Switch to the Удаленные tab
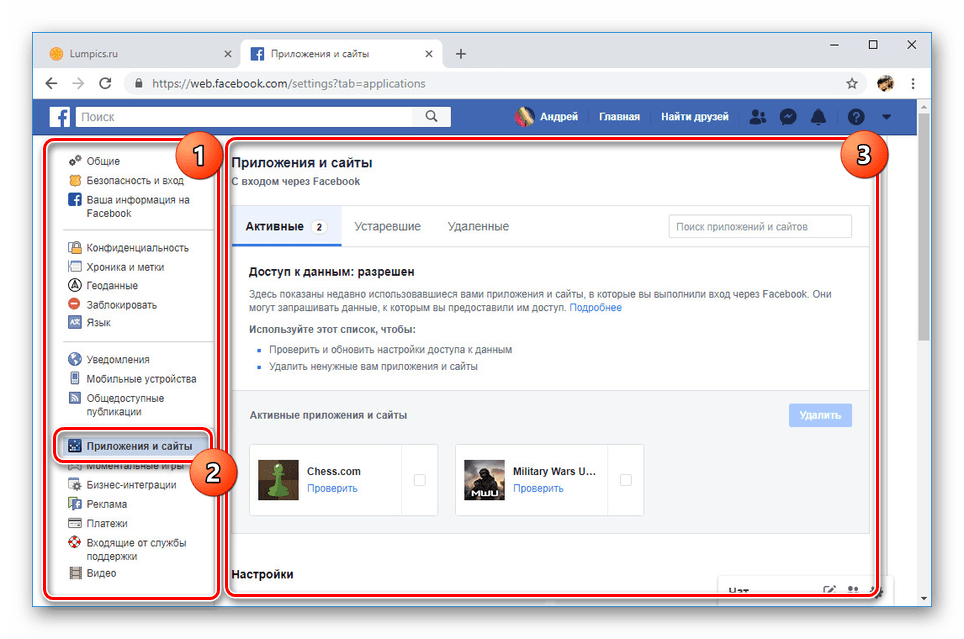Viewport: 964px width, 639px height. [478, 226]
